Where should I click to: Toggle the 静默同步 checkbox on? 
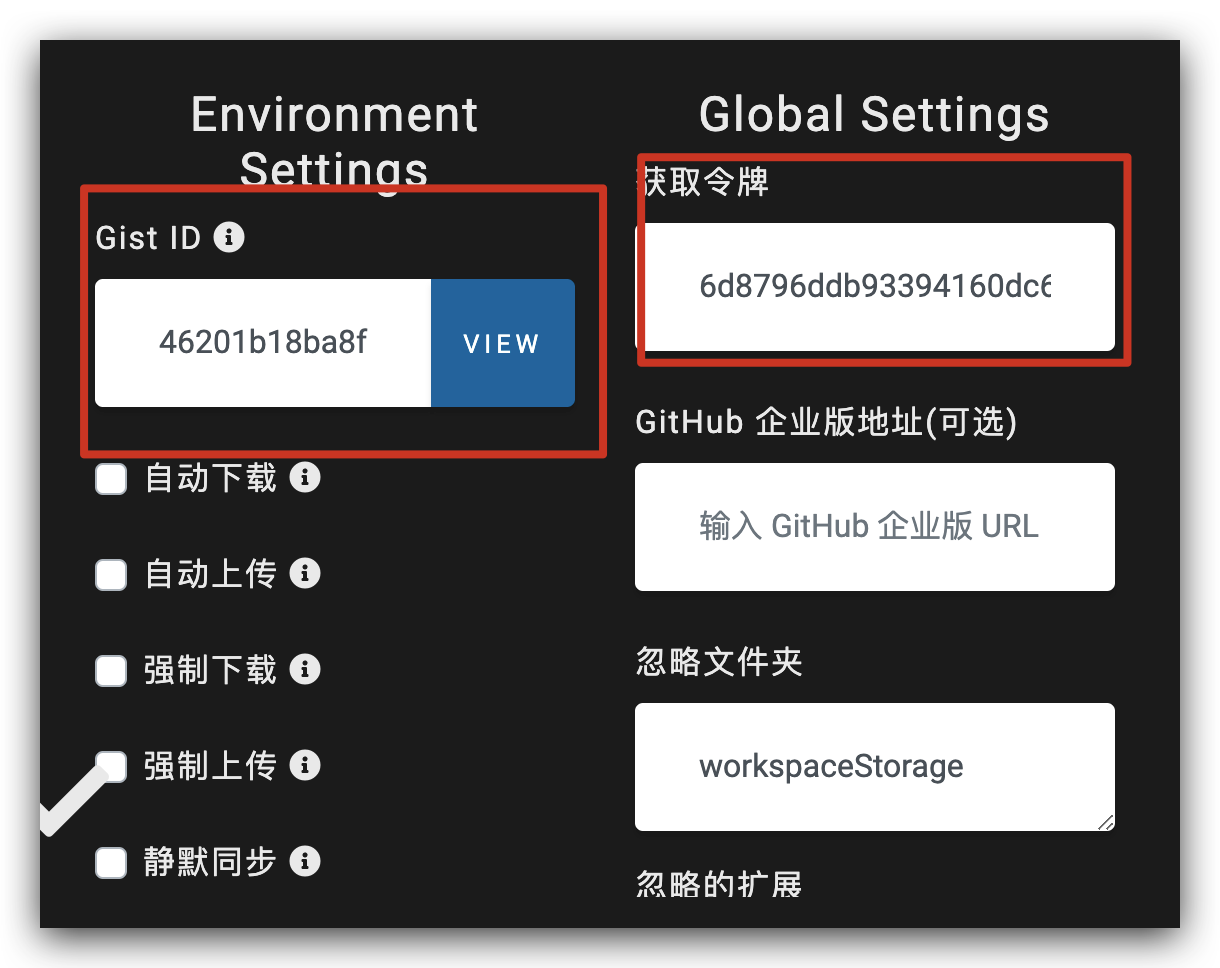(x=111, y=862)
